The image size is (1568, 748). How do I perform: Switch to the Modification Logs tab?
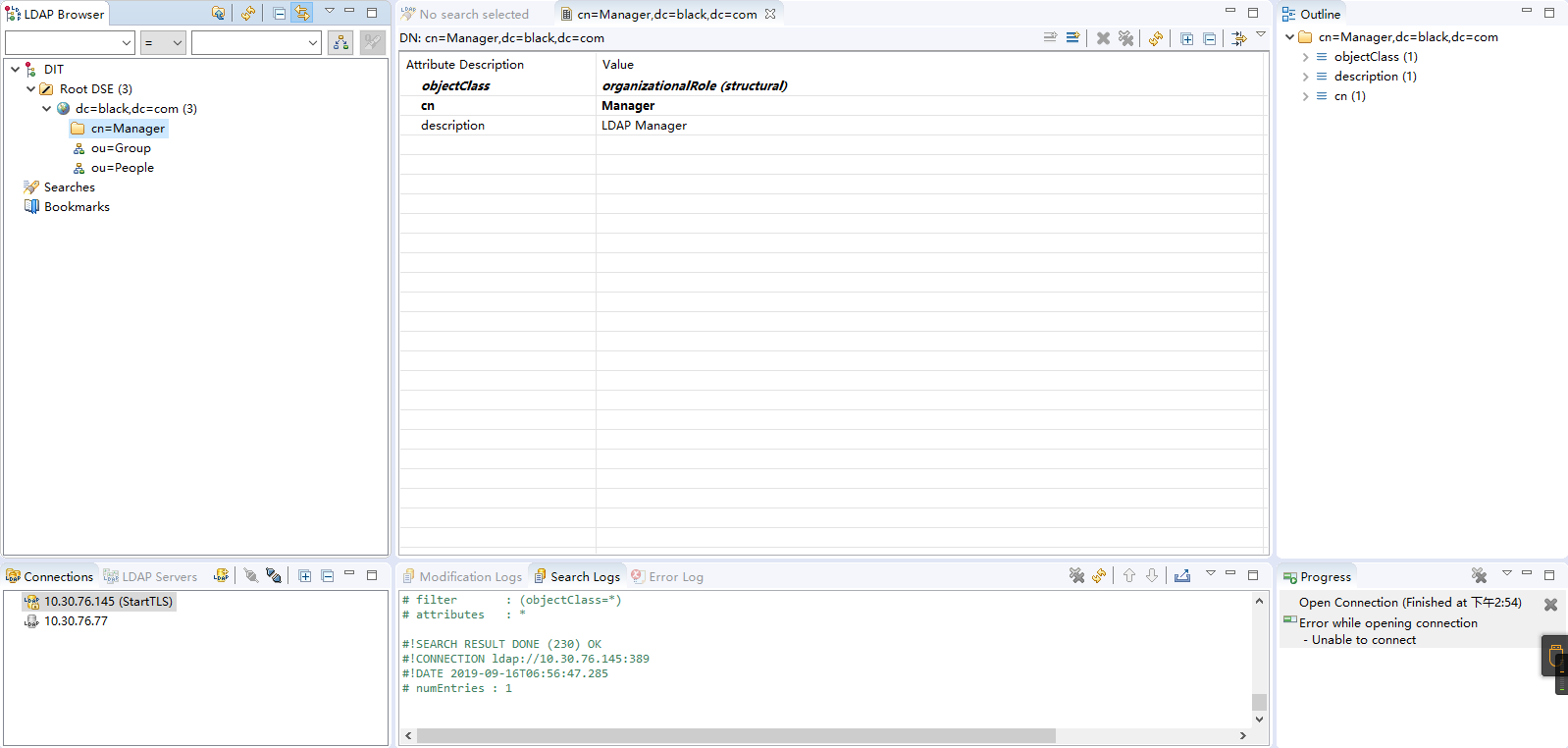point(462,577)
